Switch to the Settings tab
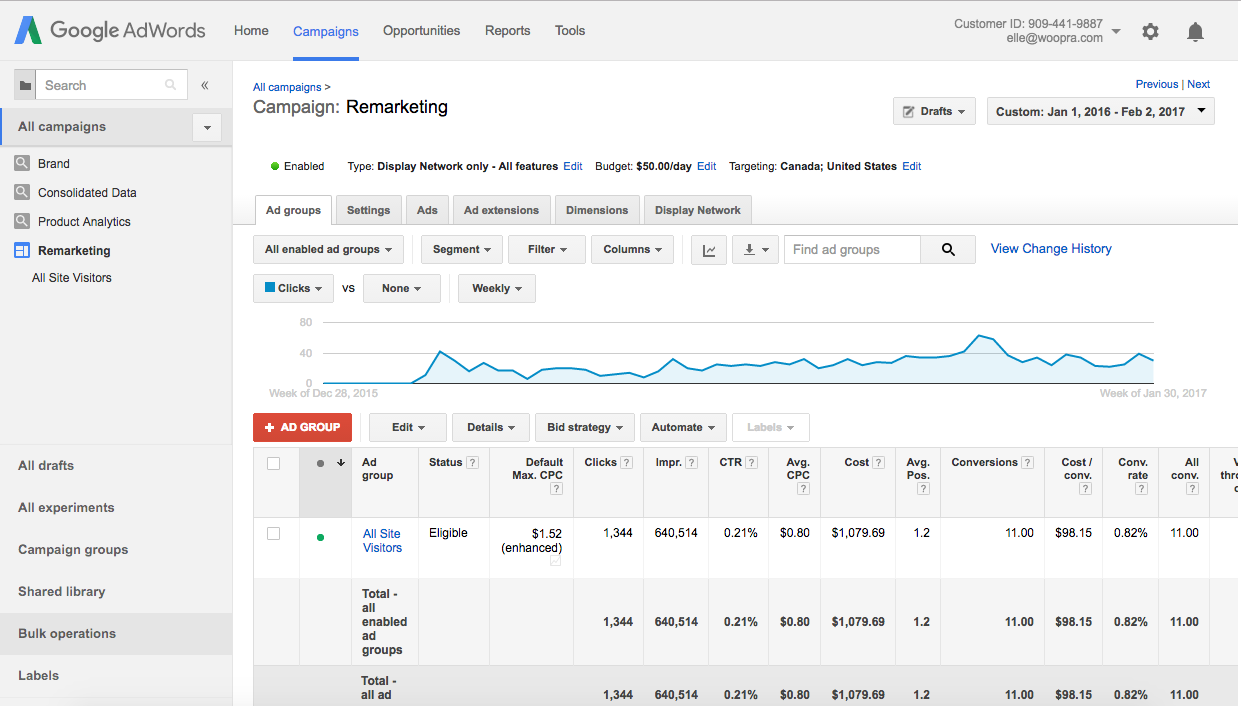 [369, 210]
